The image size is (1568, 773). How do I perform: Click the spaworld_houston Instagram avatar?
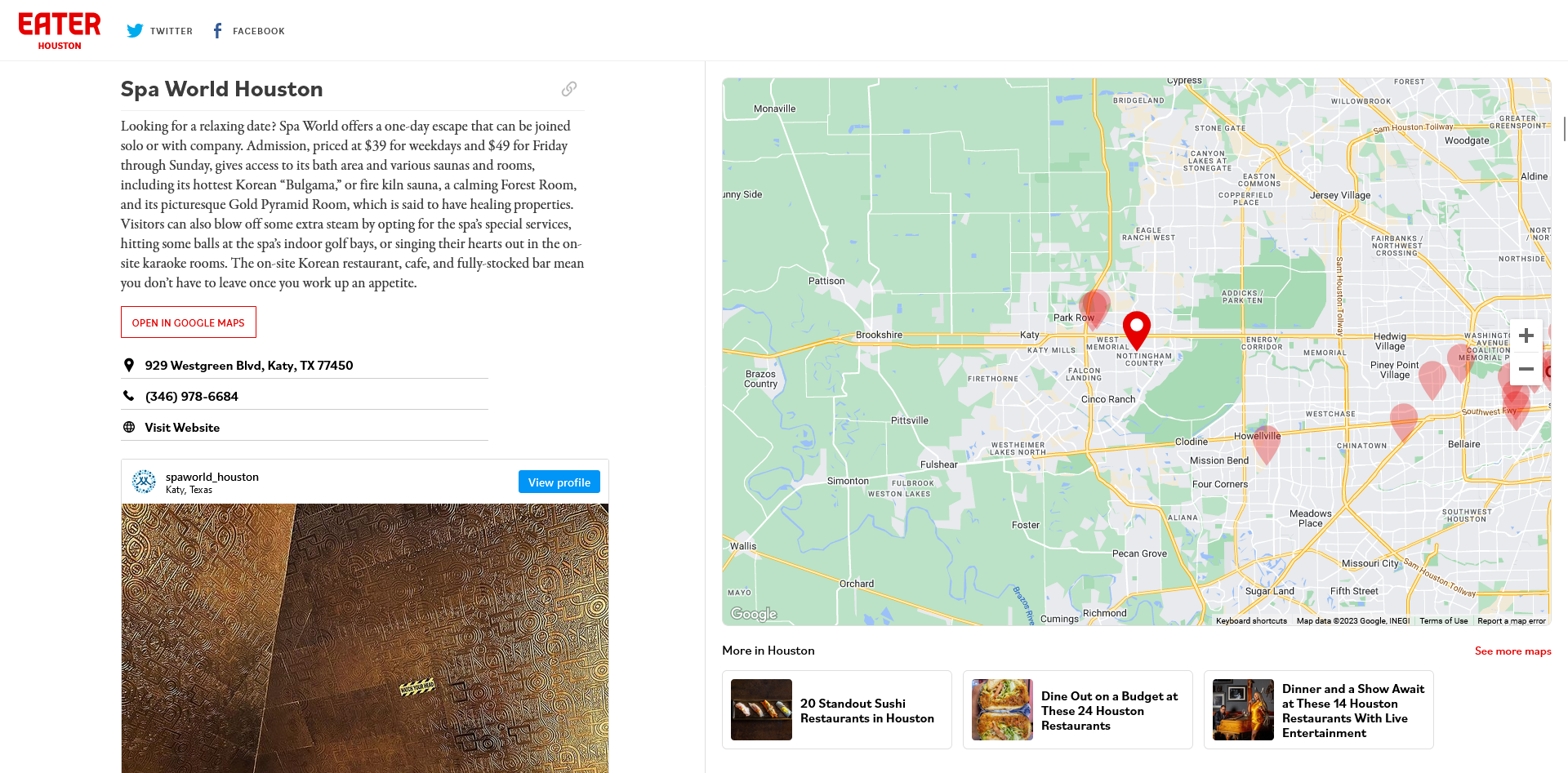(144, 482)
